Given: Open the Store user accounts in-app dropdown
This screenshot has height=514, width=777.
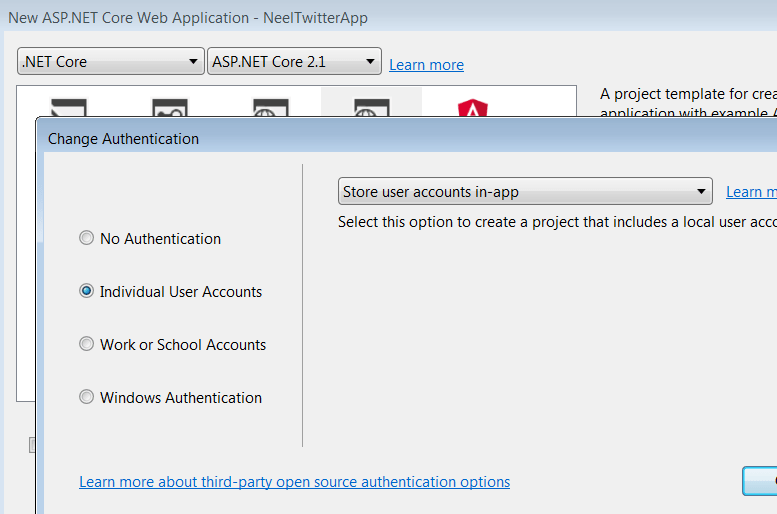Looking at the screenshot, I should pyautogui.click(x=524, y=191).
